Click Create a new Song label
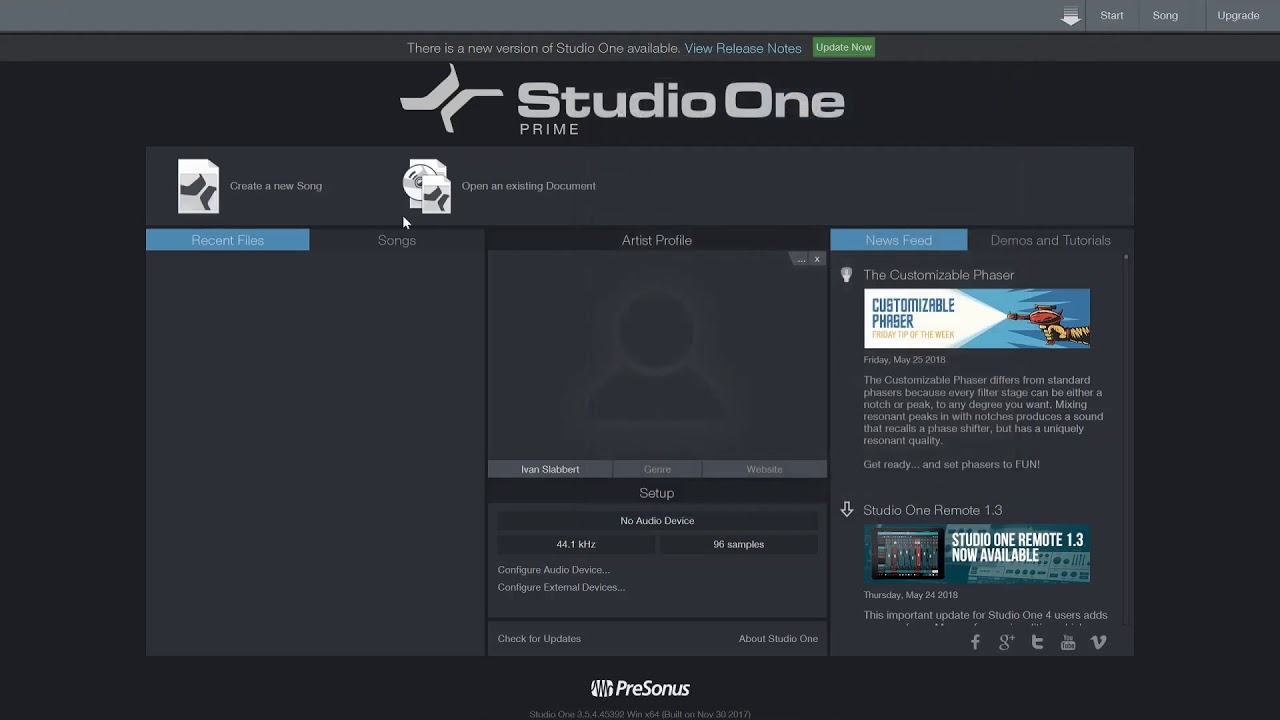The width and height of the screenshot is (1280, 720). (x=276, y=186)
